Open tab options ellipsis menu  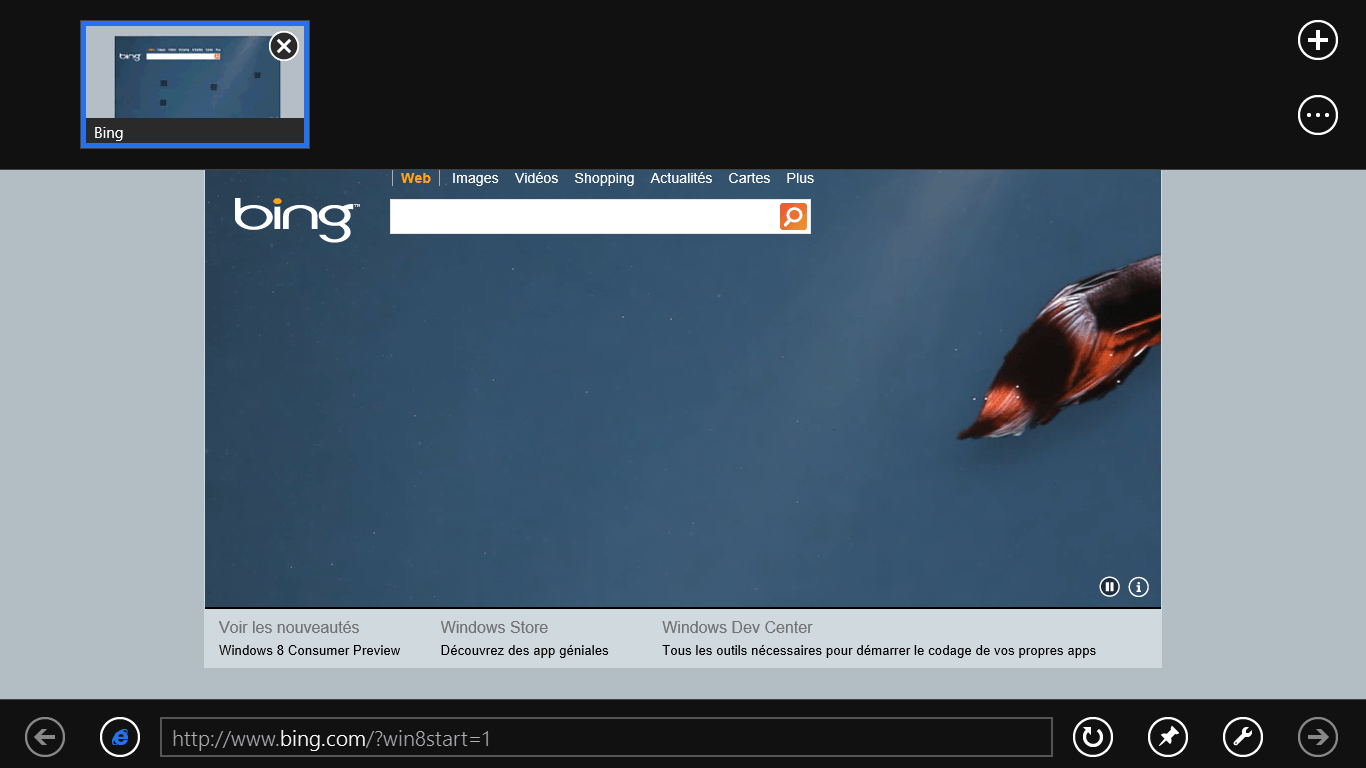click(x=1317, y=115)
